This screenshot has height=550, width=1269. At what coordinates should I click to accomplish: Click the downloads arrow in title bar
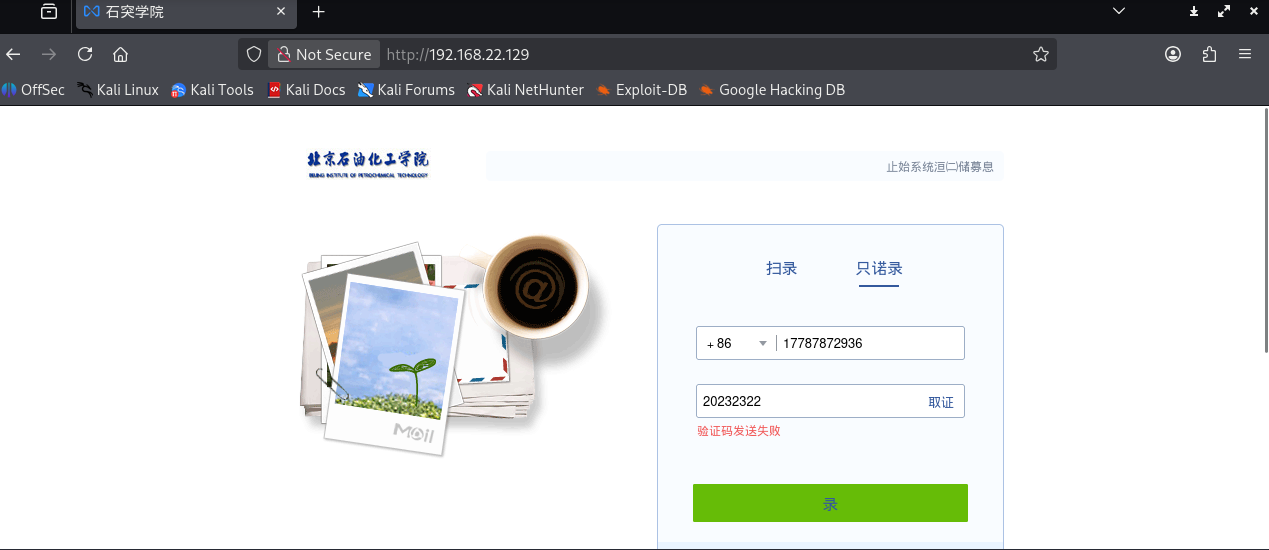(x=1194, y=11)
